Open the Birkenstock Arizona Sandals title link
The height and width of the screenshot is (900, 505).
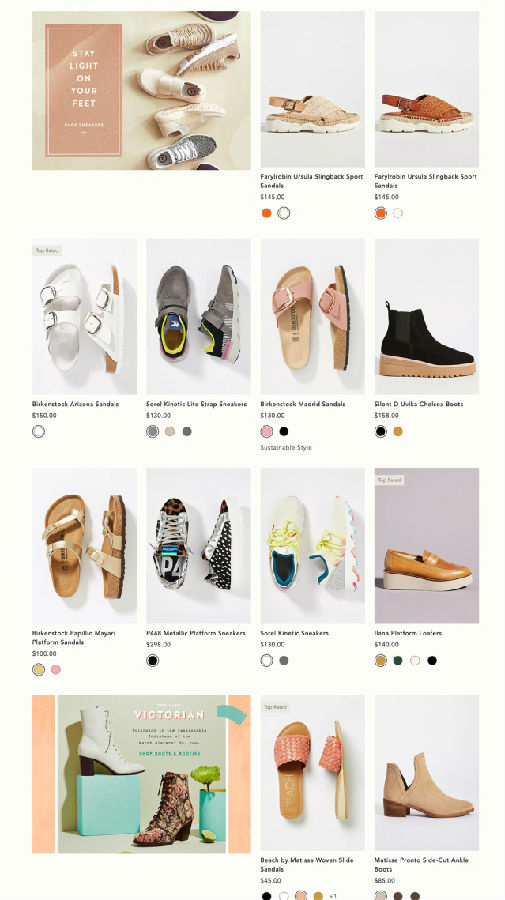click(x=75, y=404)
